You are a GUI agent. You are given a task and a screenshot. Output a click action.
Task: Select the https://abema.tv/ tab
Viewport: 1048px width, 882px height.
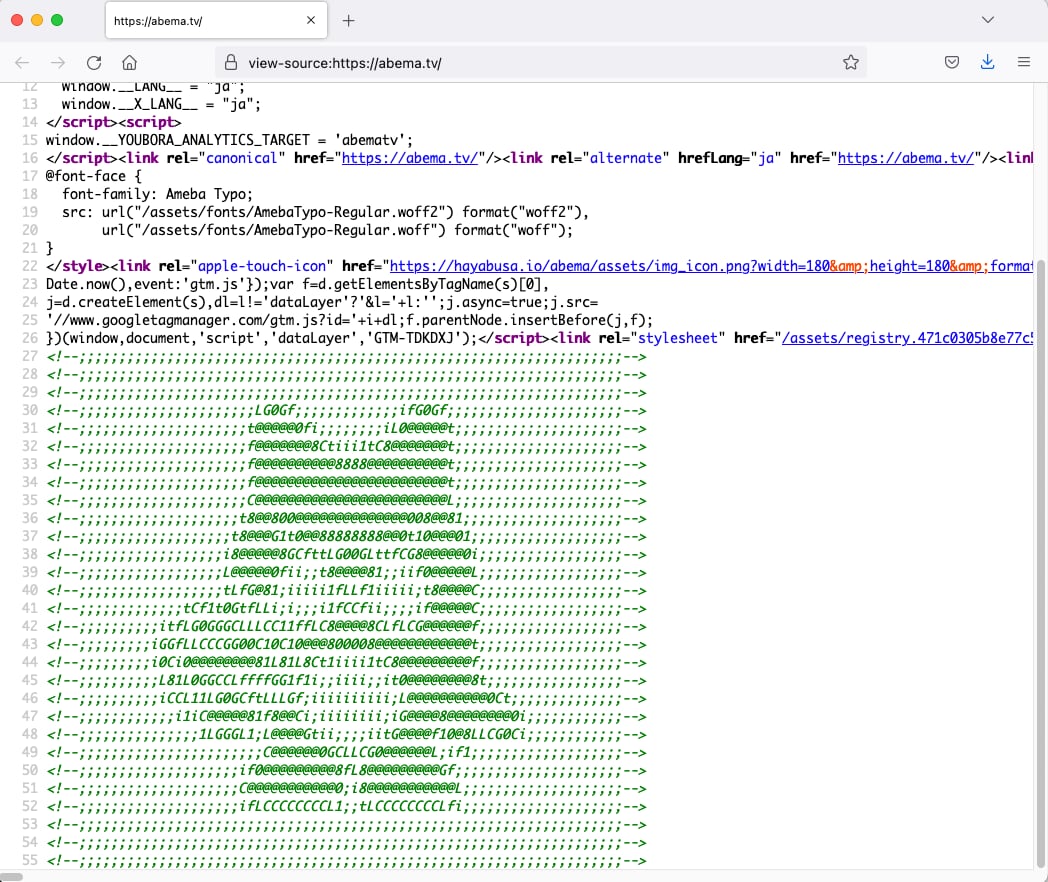216,21
